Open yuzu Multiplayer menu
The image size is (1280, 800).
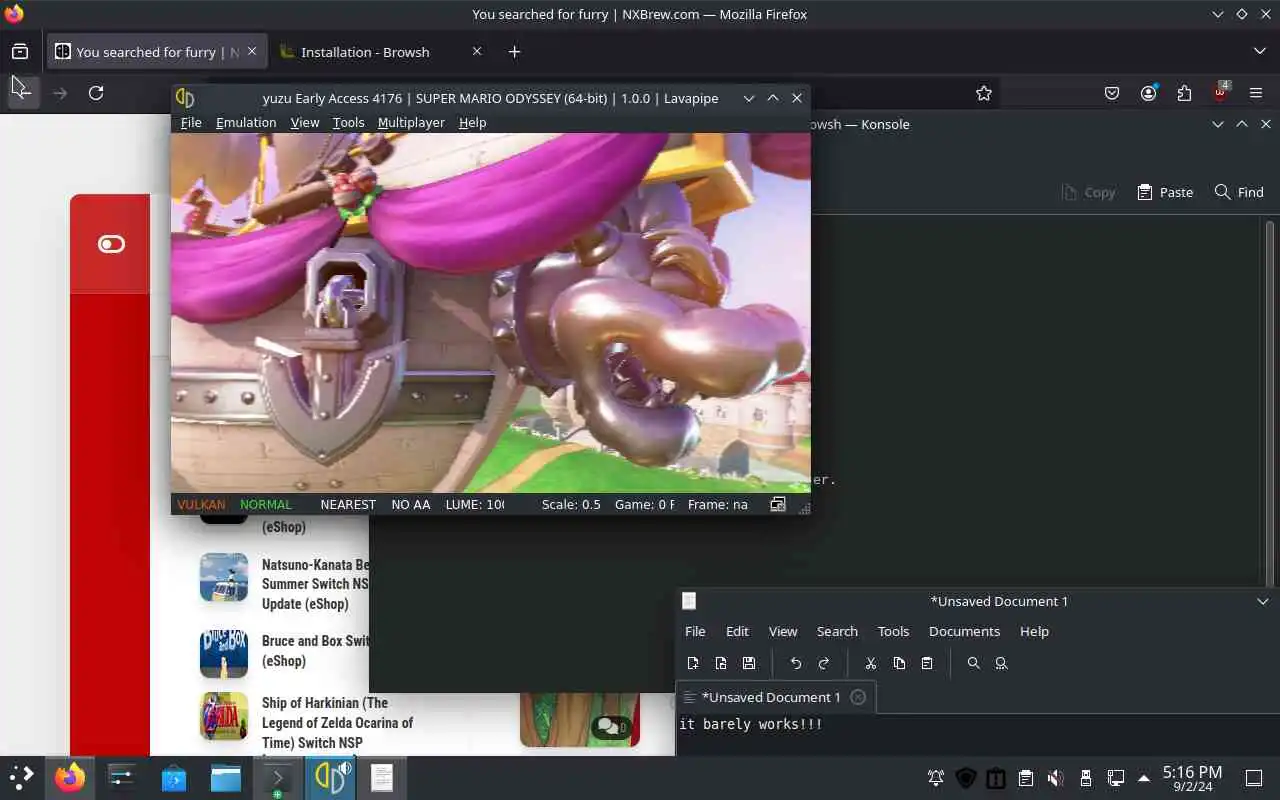click(411, 122)
